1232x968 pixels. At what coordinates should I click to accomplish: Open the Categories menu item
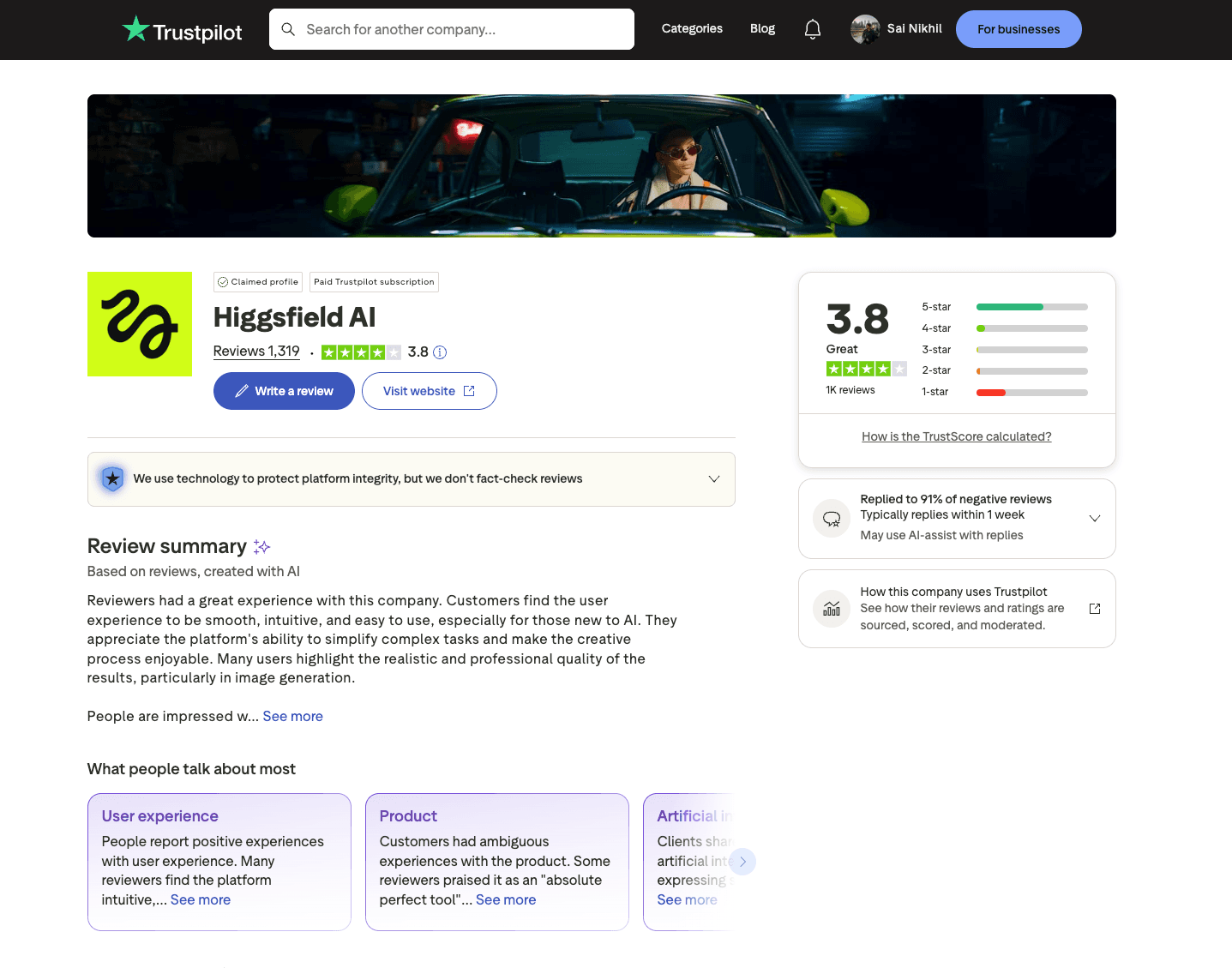(692, 29)
